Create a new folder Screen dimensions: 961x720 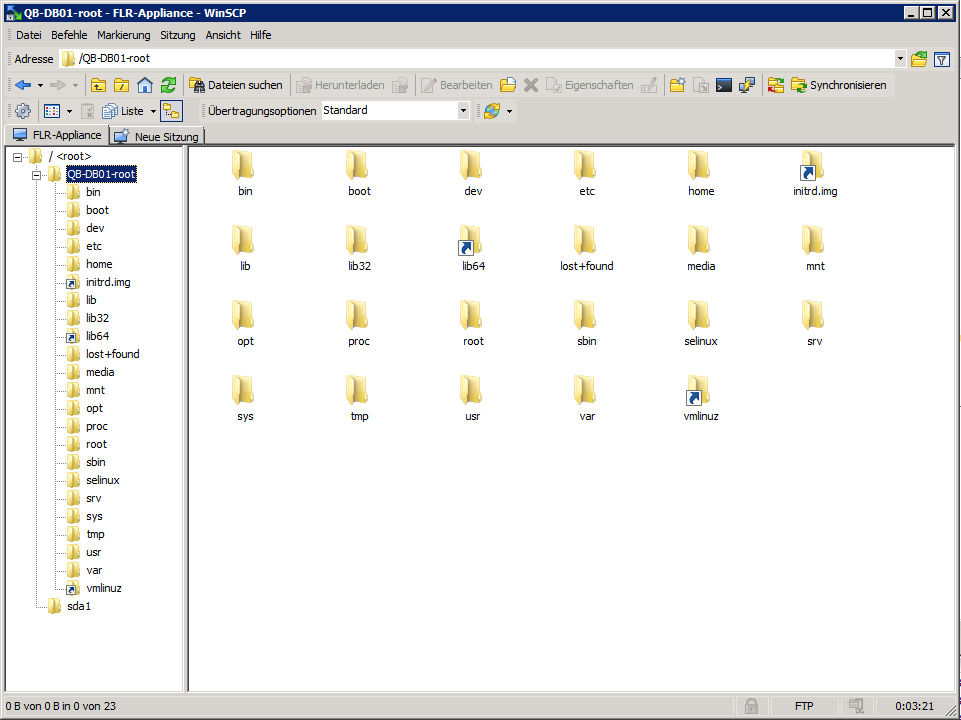(677, 85)
